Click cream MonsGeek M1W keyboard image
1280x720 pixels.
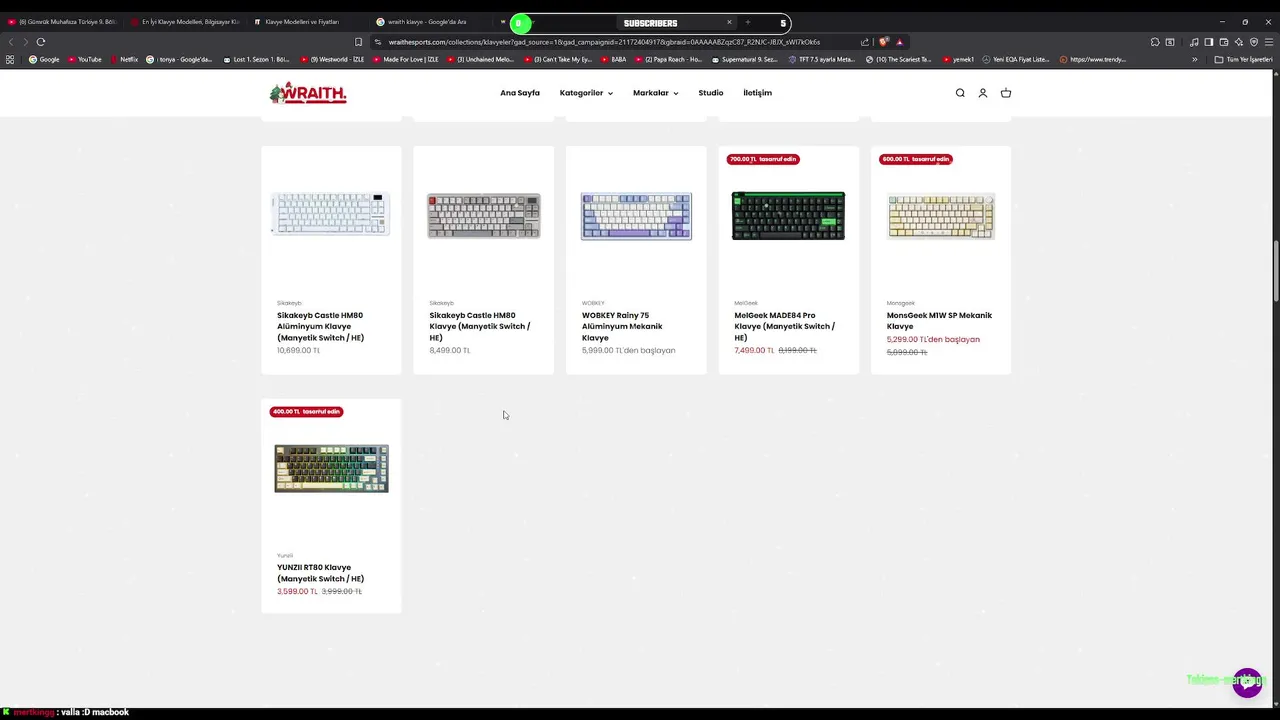click(x=941, y=216)
